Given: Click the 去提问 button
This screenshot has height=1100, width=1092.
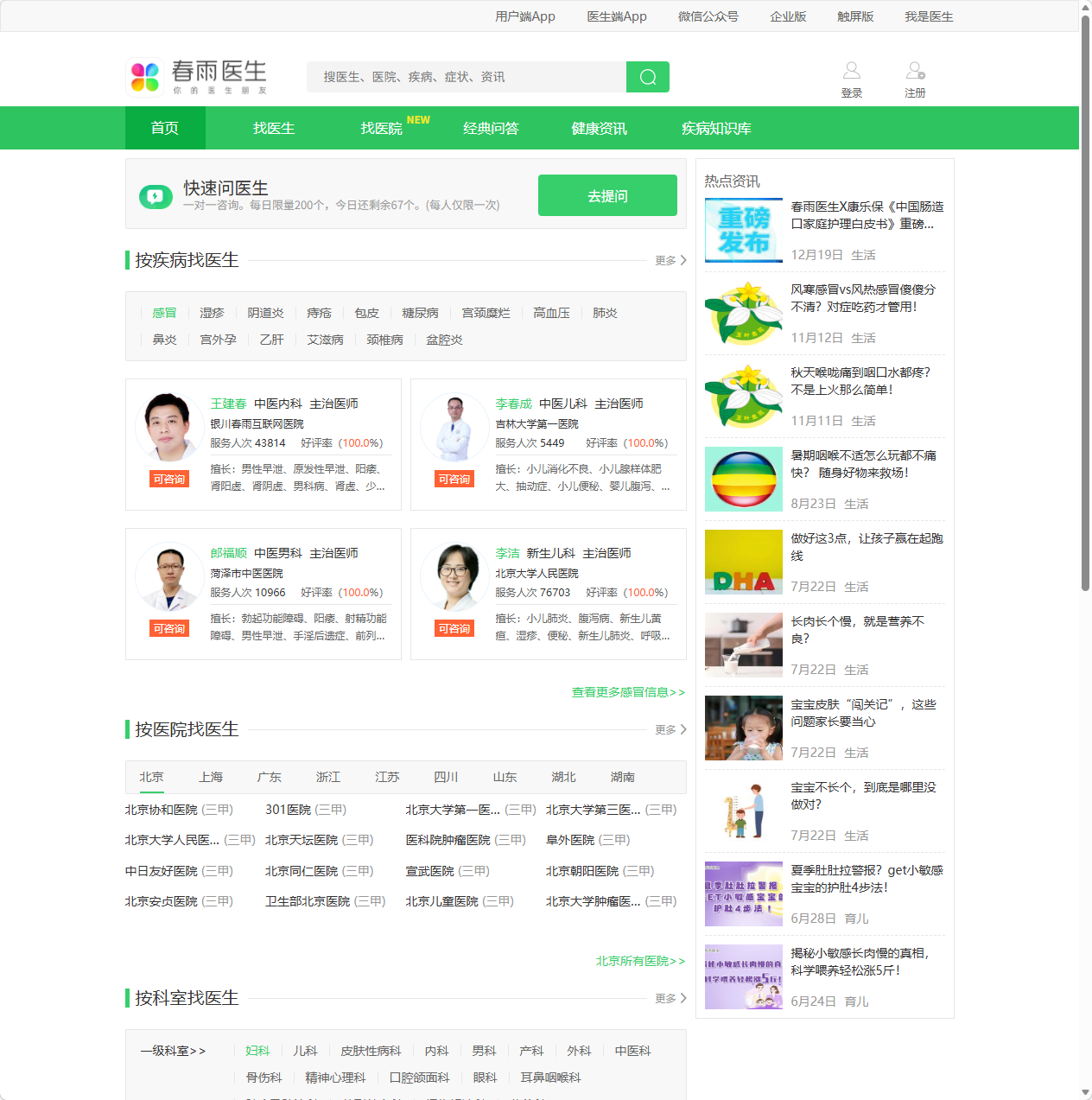Looking at the screenshot, I should [607, 195].
